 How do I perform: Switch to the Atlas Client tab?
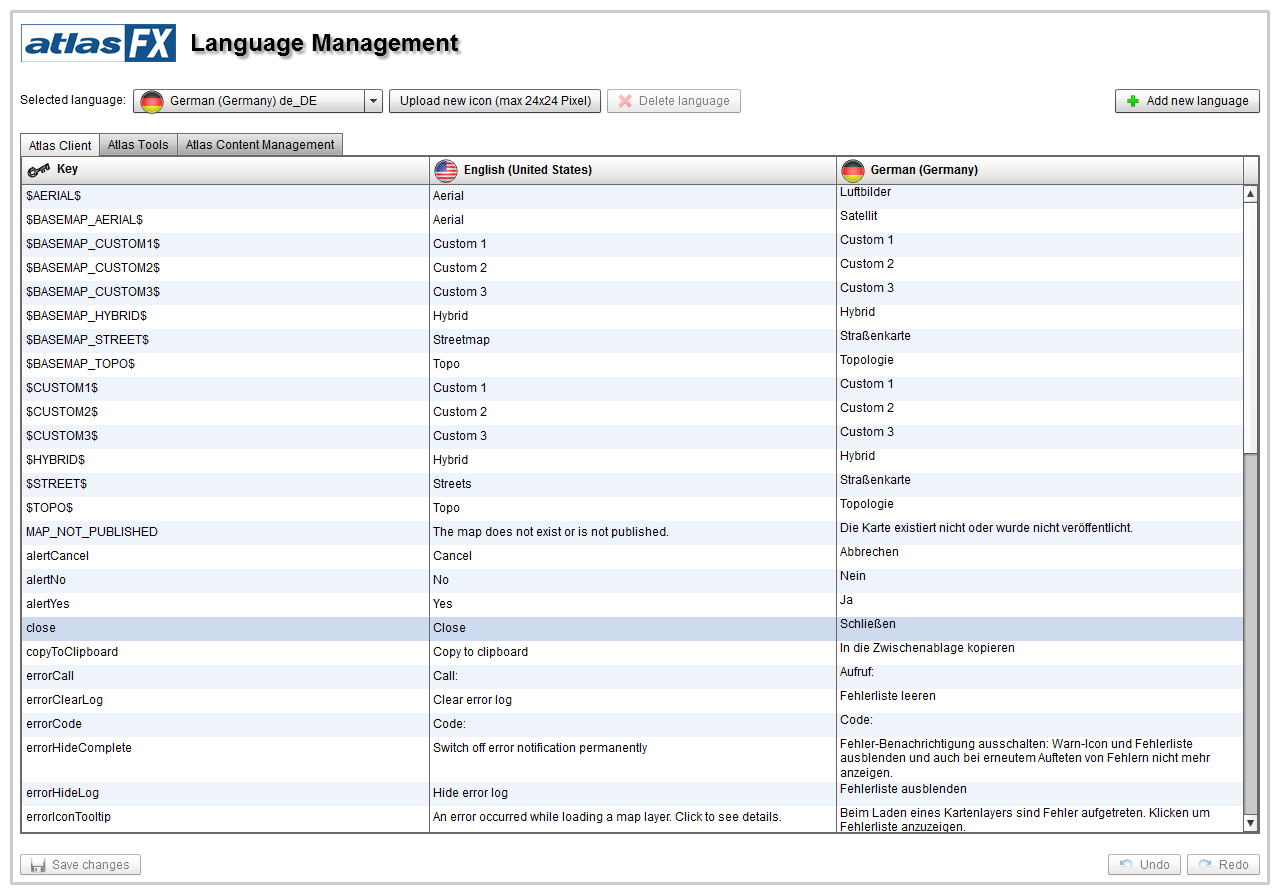(60, 145)
